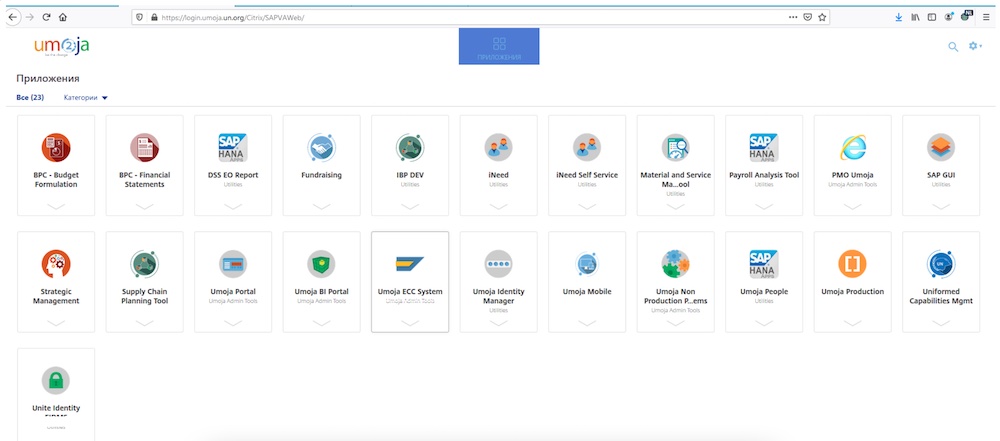Viewport: 1000px width, 441px height.
Task: Open the Uniformed Capabilities Mgmt icon
Action: click(941, 264)
